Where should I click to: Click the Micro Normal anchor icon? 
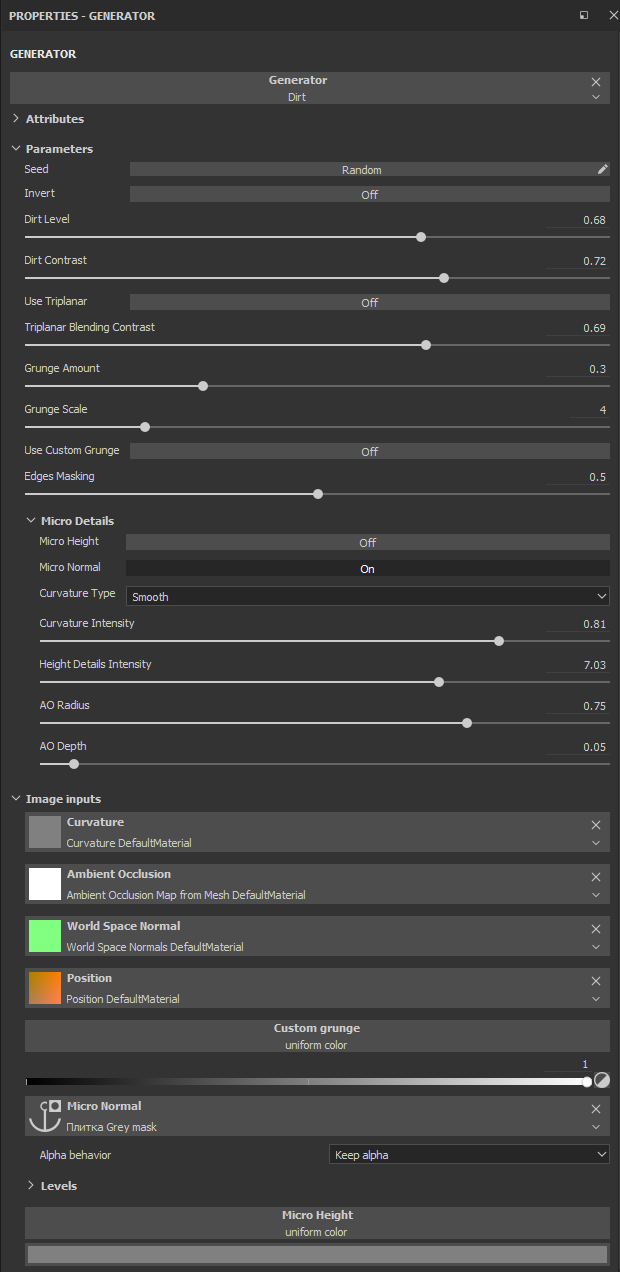45,1116
